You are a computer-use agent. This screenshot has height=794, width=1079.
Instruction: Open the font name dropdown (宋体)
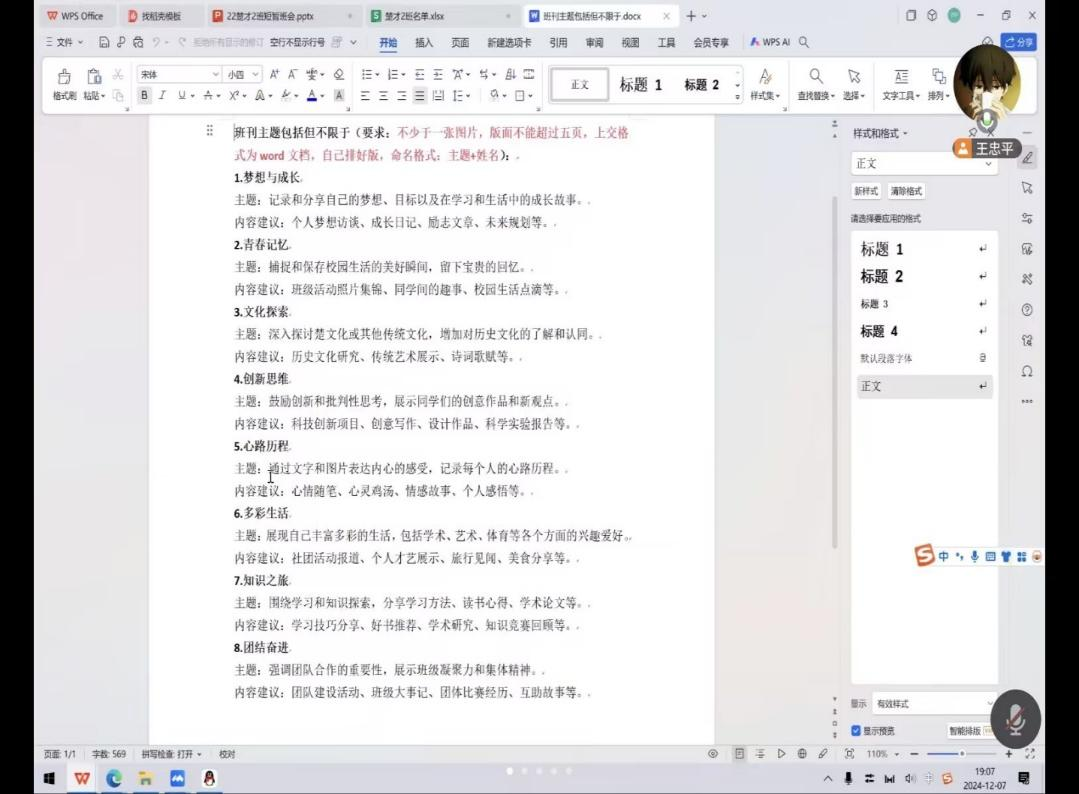(x=179, y=75)
